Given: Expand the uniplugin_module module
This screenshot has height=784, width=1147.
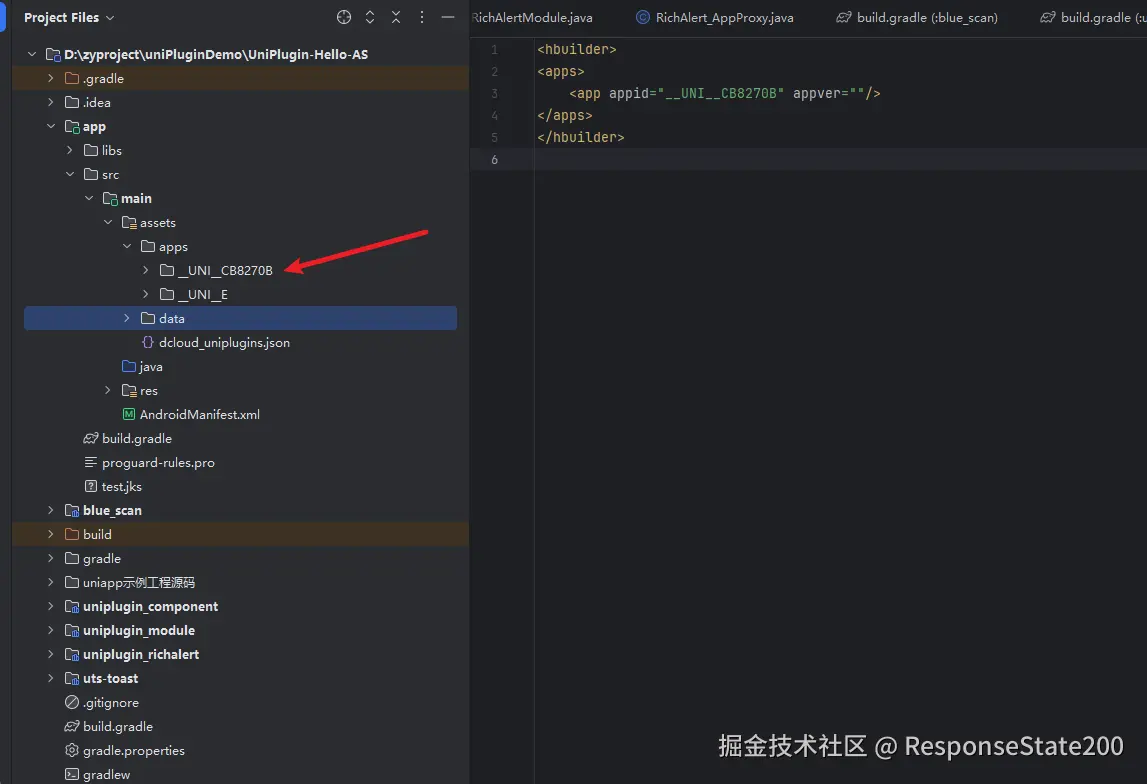Looking at the screenshot, I should pyautogui.click(x=50, y=630).
